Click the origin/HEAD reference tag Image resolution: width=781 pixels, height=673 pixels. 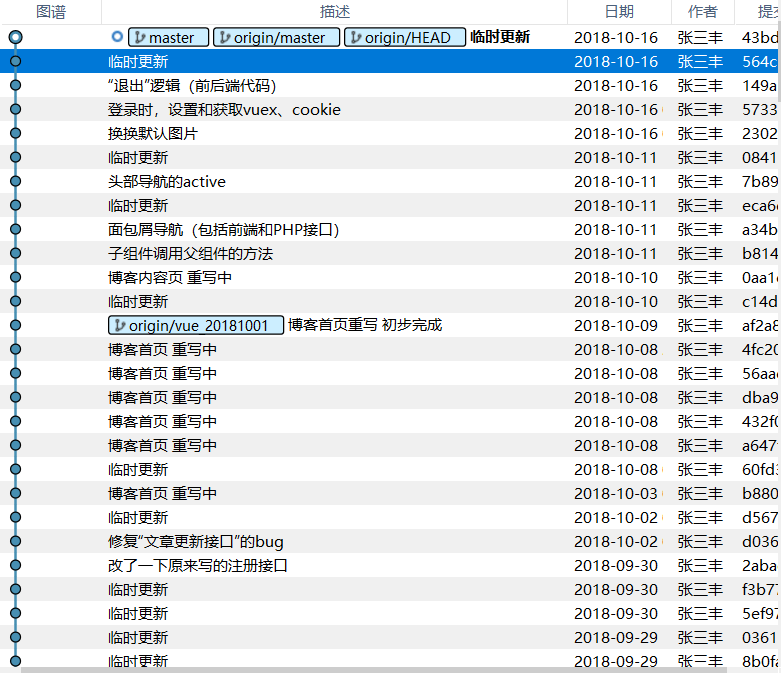pyautogui.click(x=404, y=37)
